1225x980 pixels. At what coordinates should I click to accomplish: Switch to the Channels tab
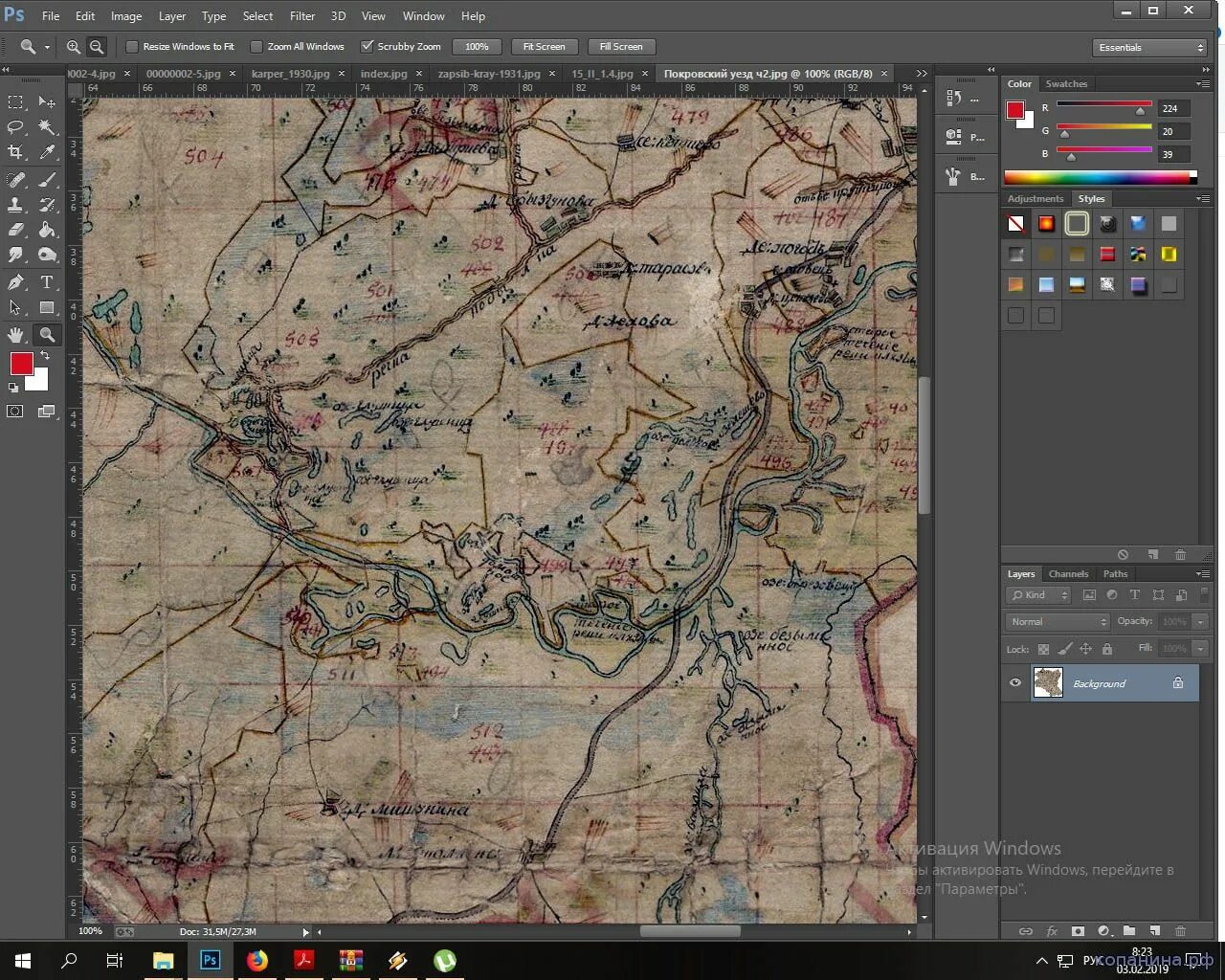[x=1068, y=574]
